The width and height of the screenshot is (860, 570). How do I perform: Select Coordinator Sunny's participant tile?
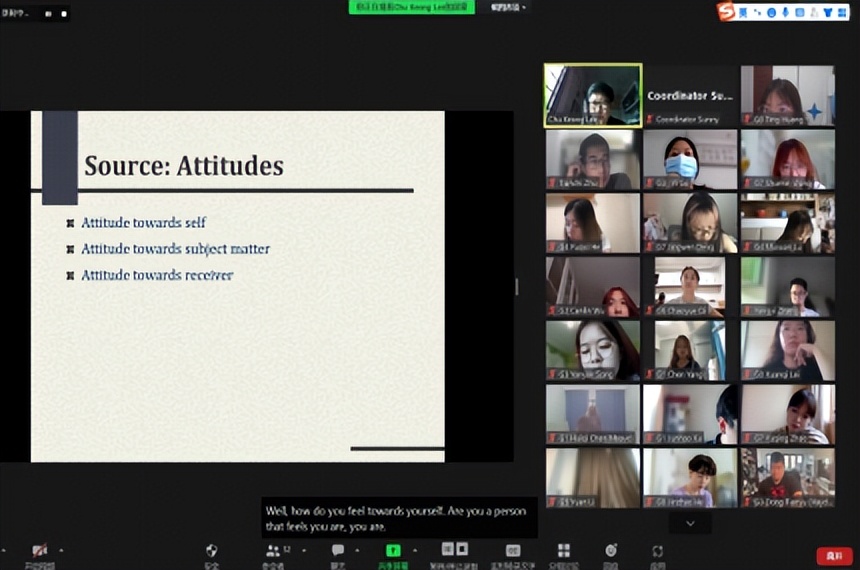[x=689, y=95]
